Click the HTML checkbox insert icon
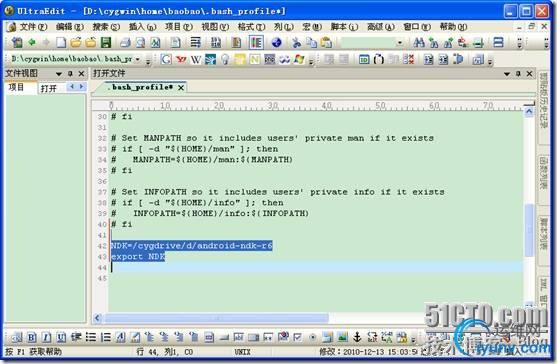The width and height of the screenshot is (557, 364). (298, 337)
